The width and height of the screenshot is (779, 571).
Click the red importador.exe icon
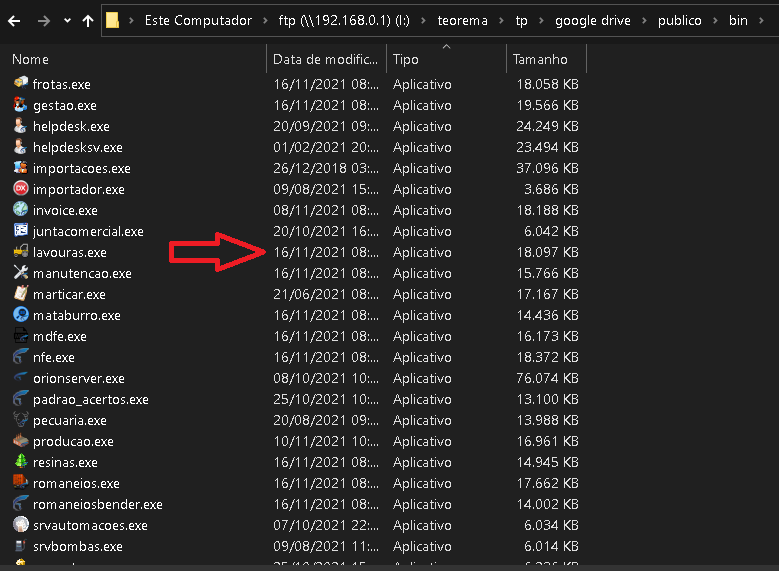pos(21,188)
